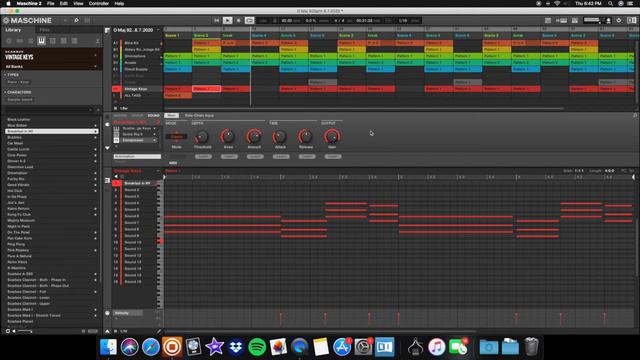Expand the control area down arrow
This screenshot has height=360, width=640.
click(x=107, y=148)
